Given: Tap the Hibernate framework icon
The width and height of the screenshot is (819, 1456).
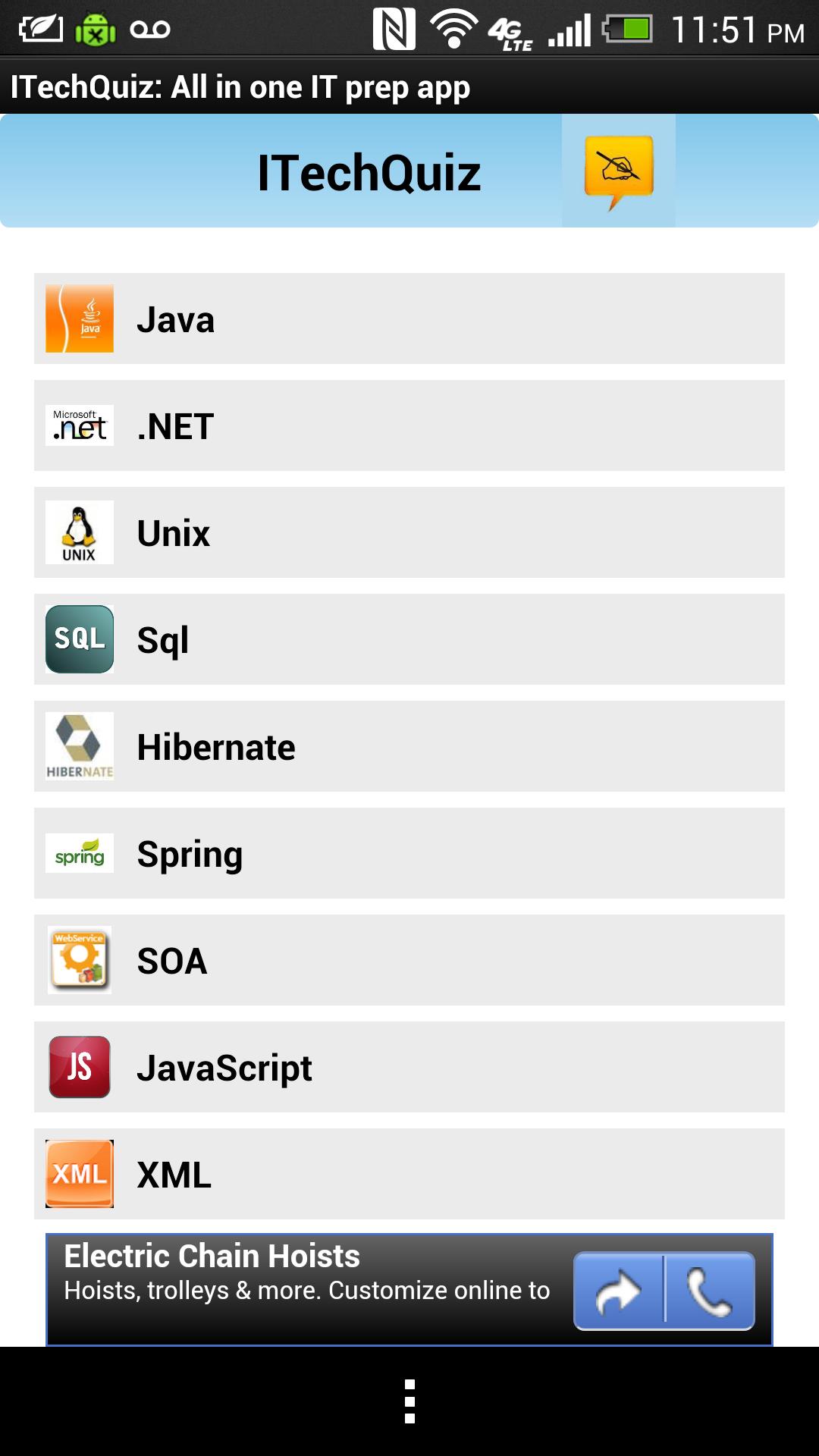Looking at the screenshot, I should coord(79,747).
